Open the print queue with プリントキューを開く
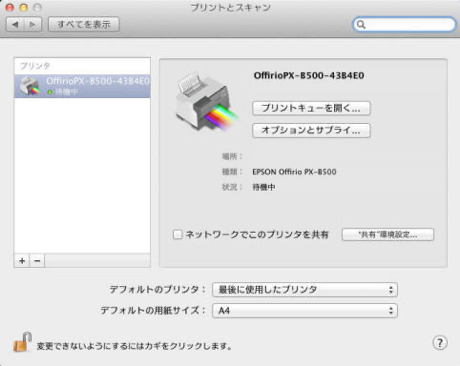The height and width of the screenshot is (366, 460). click(311, 108)
